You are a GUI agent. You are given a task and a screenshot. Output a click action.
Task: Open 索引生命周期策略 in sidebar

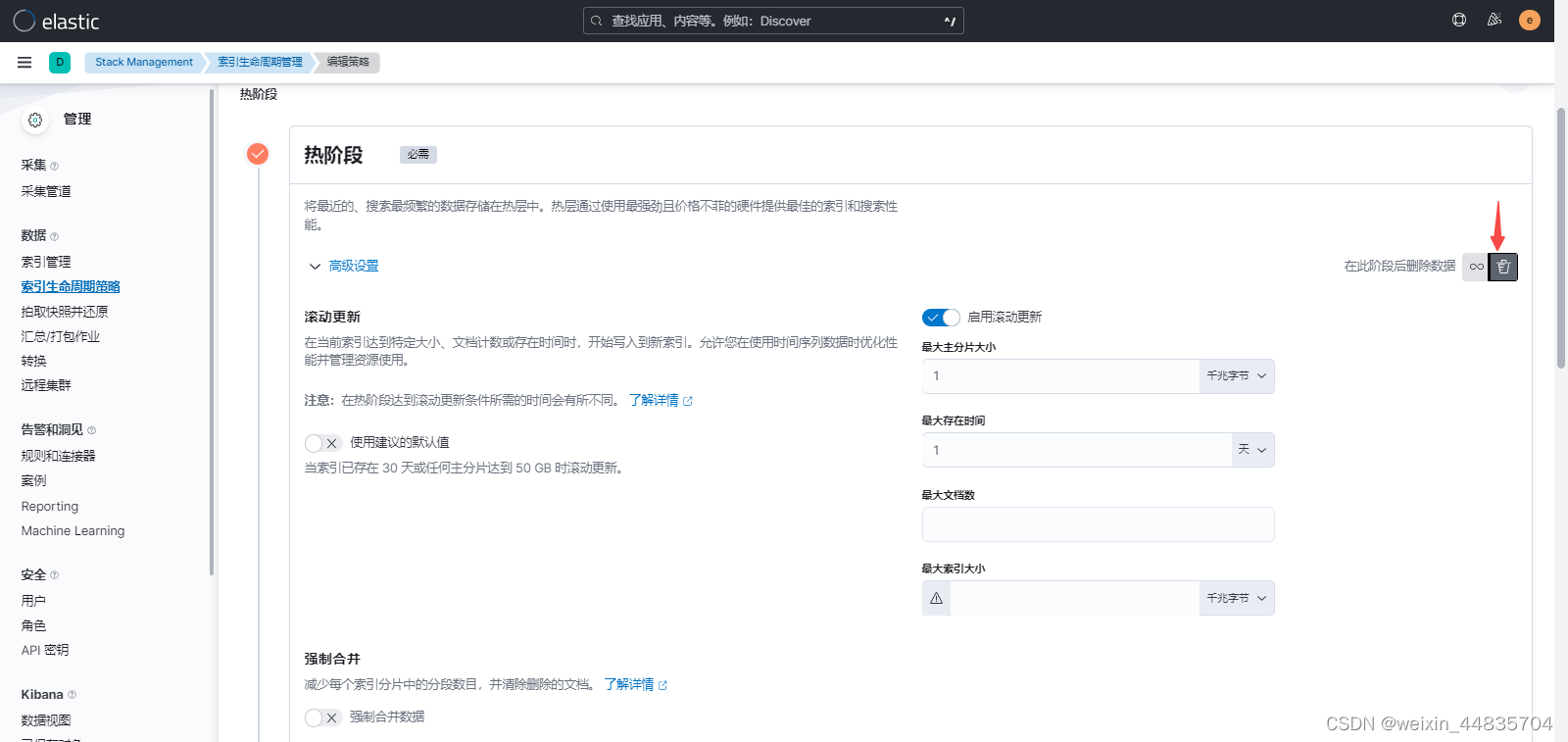point(71,286)
